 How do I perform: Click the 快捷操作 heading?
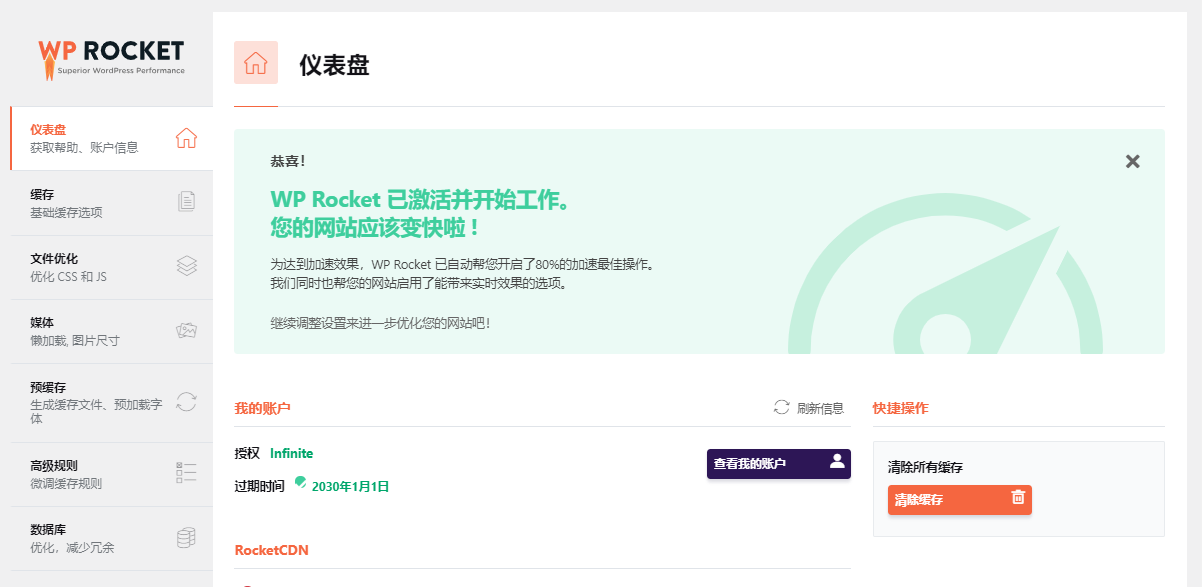click(x=900, y=408)
